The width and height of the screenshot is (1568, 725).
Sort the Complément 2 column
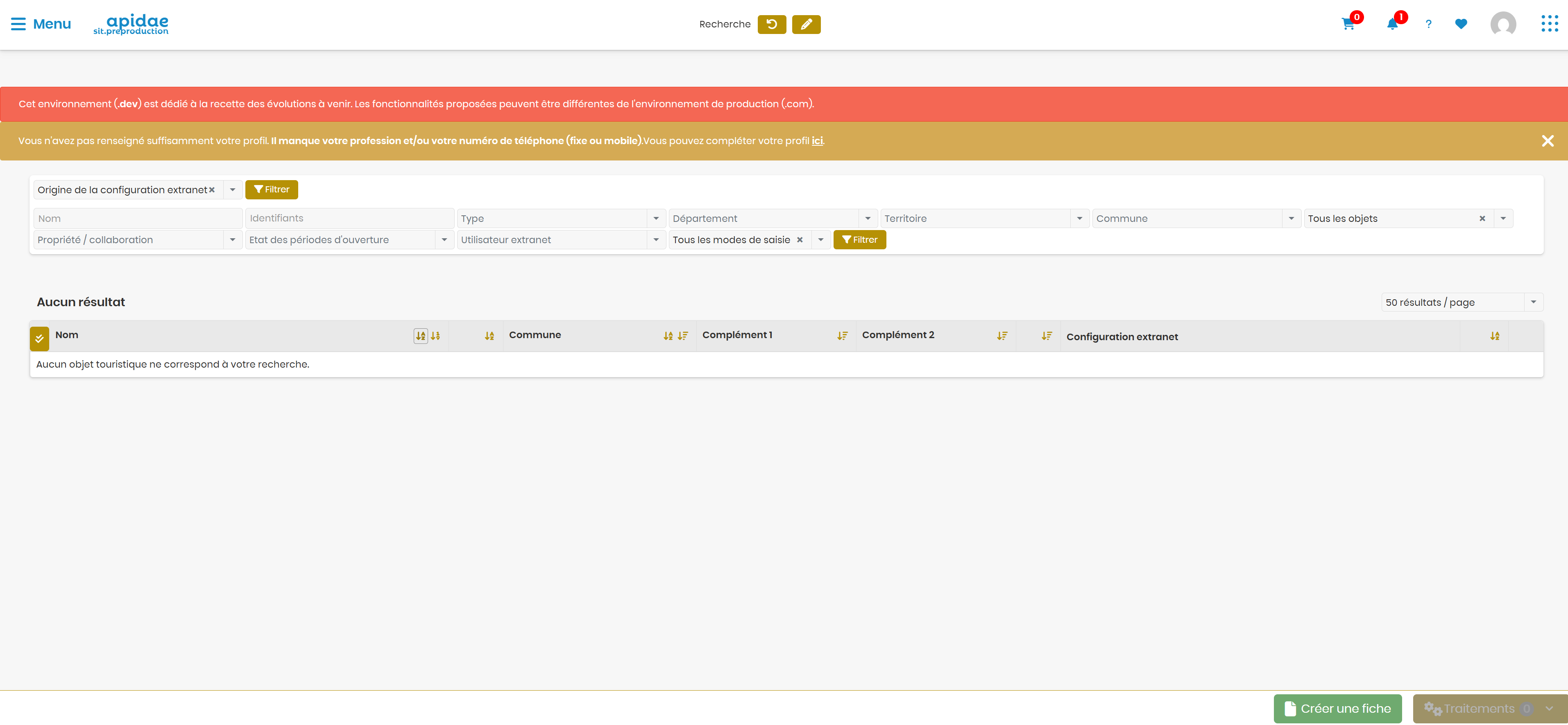[1002, 336]
